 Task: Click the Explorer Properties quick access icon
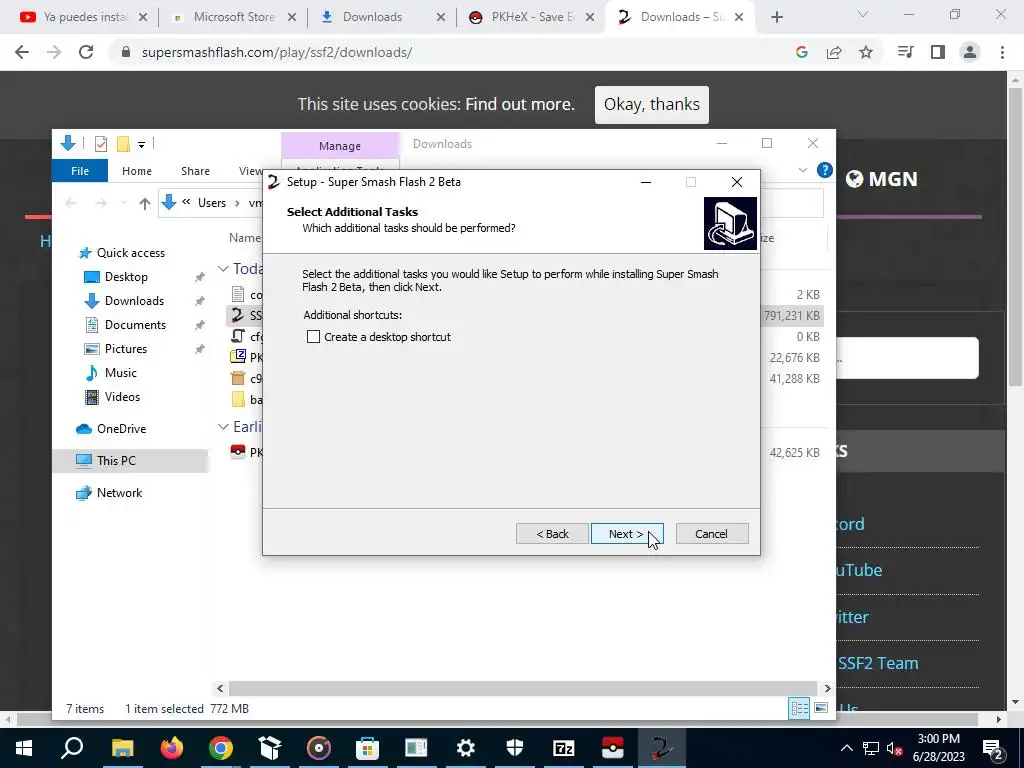(101, 144)
